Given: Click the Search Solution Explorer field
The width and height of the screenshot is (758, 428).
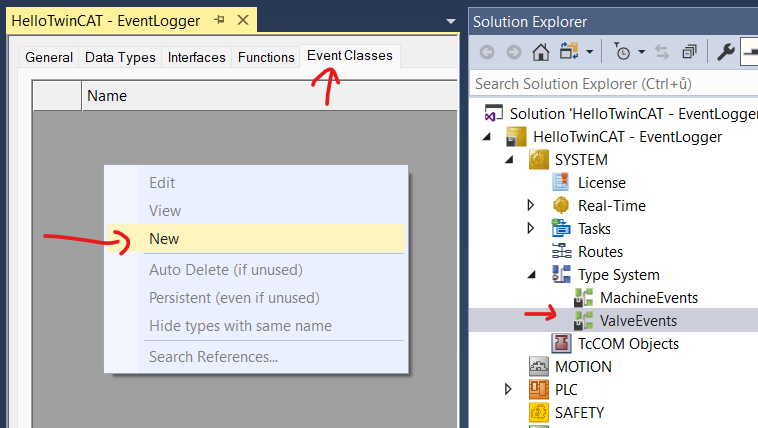Looking at the screenshot, I should click(610, 84).
